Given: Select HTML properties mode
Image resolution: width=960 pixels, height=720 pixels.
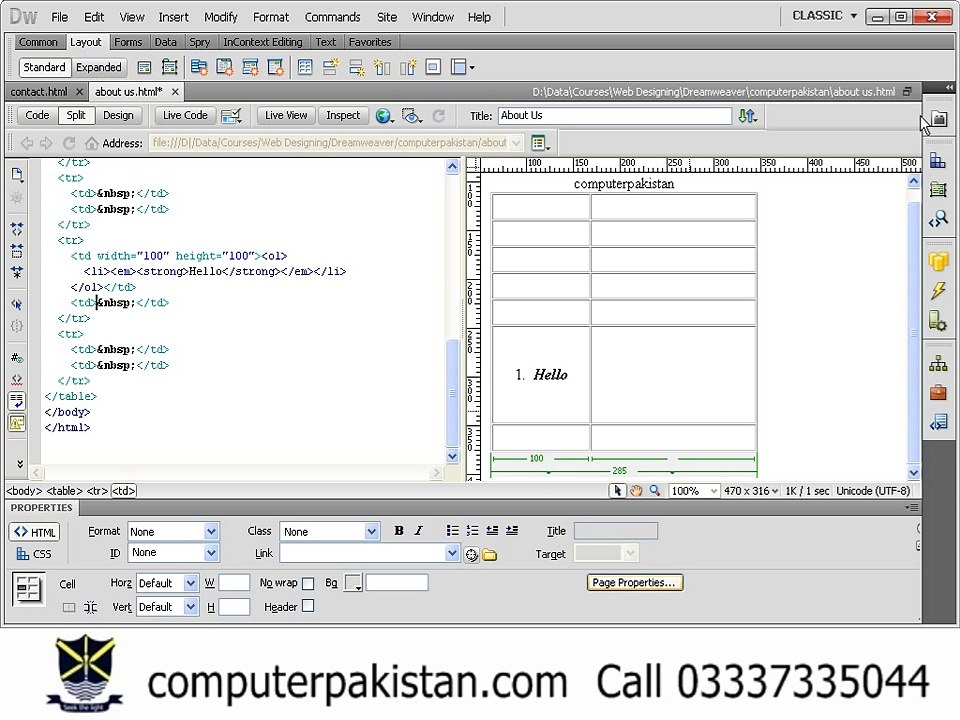Looking at the screenshot, I should coord(35,532).
